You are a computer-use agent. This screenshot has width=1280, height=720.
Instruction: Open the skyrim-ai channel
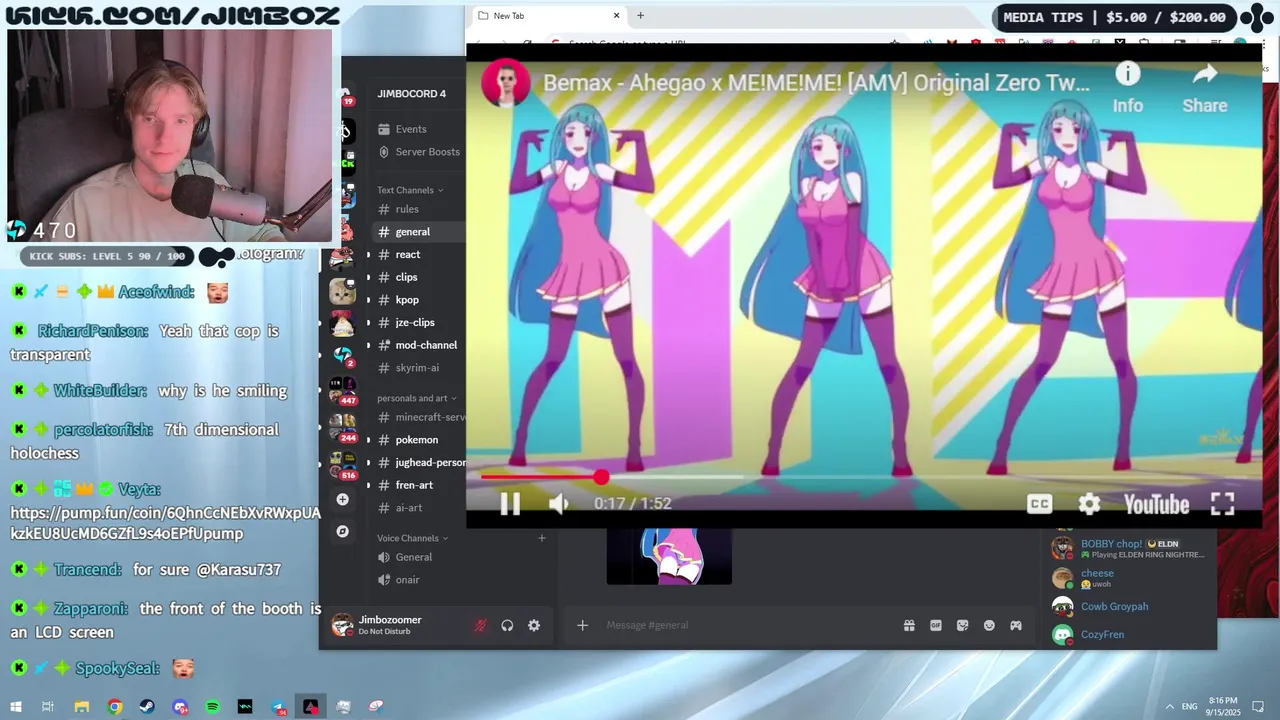[417, 368]
